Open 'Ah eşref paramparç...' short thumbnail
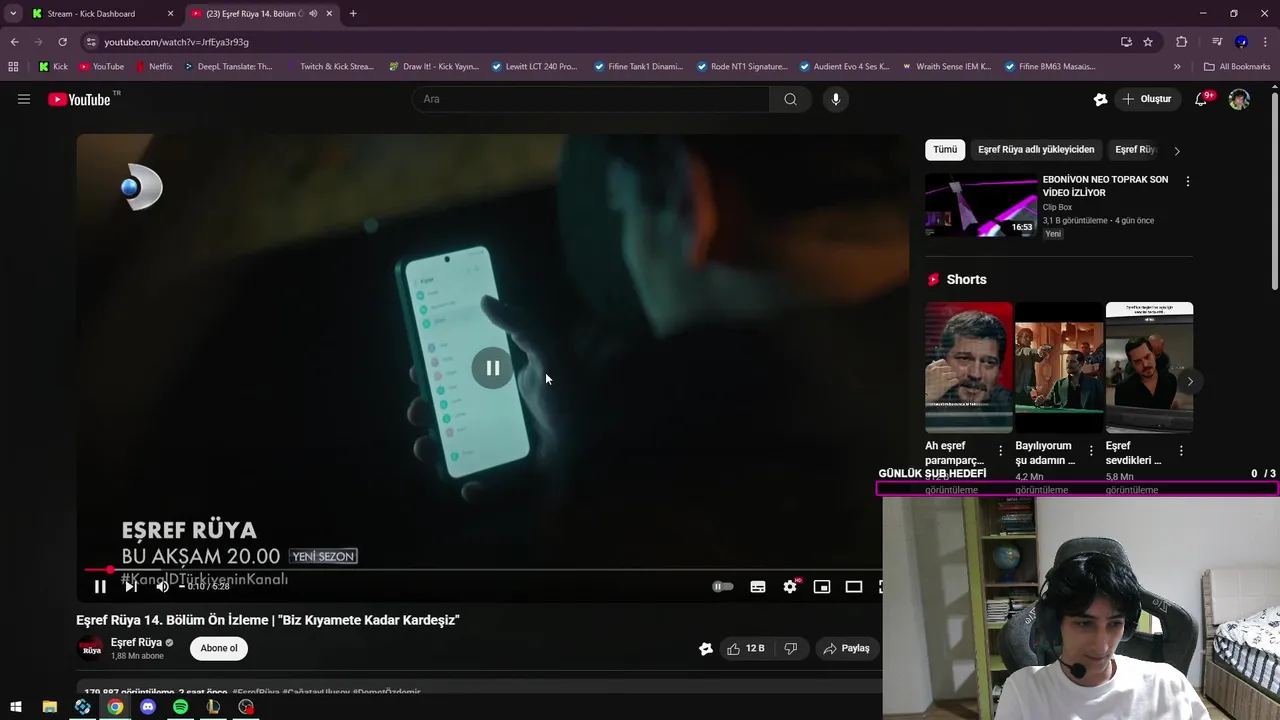The height and width of the screenshot is (720, 1280). coord(969,367)
